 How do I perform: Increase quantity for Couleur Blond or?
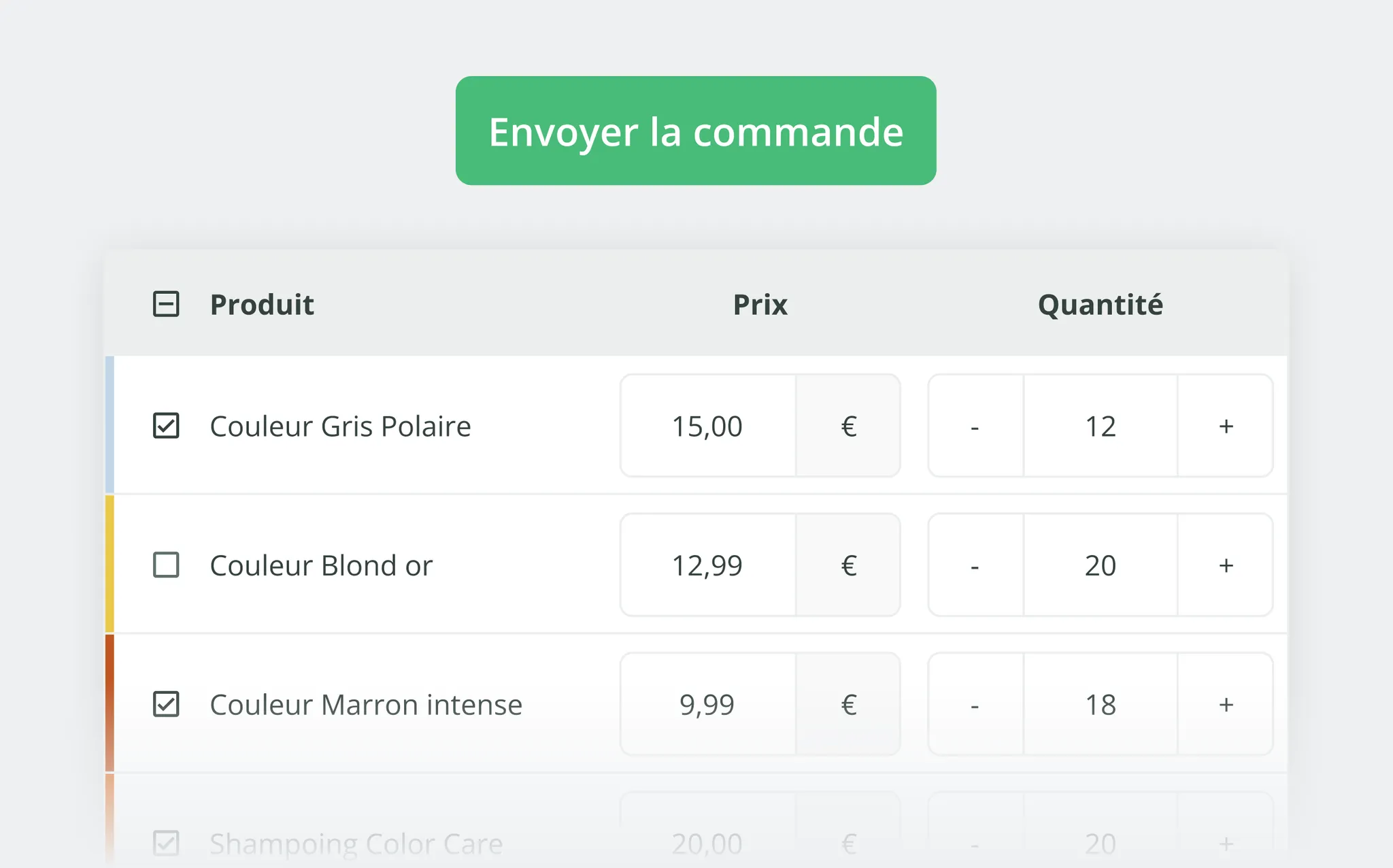tap(1226, 565)
